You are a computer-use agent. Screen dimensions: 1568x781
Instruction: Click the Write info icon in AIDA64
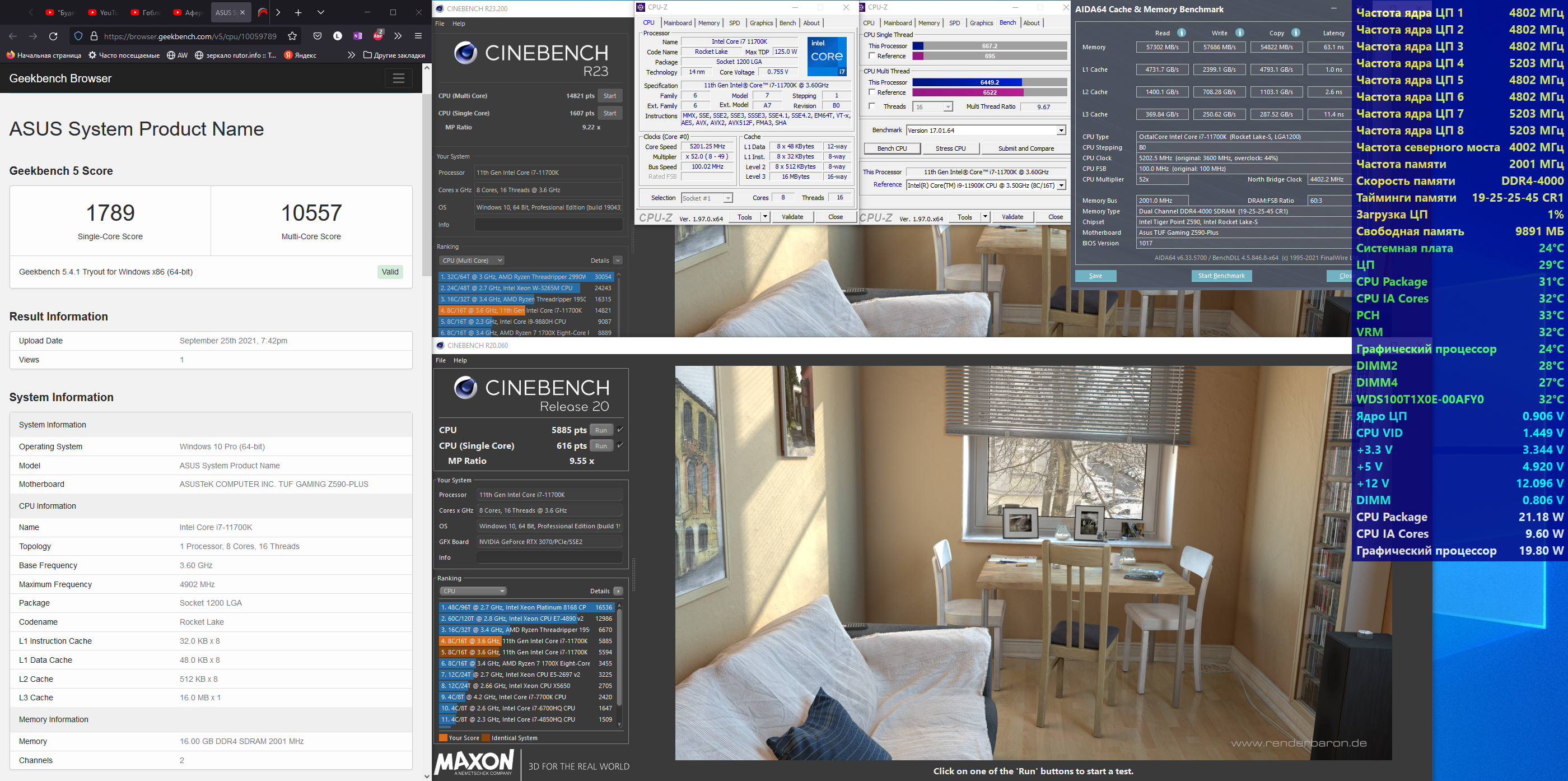(1240, 33)
